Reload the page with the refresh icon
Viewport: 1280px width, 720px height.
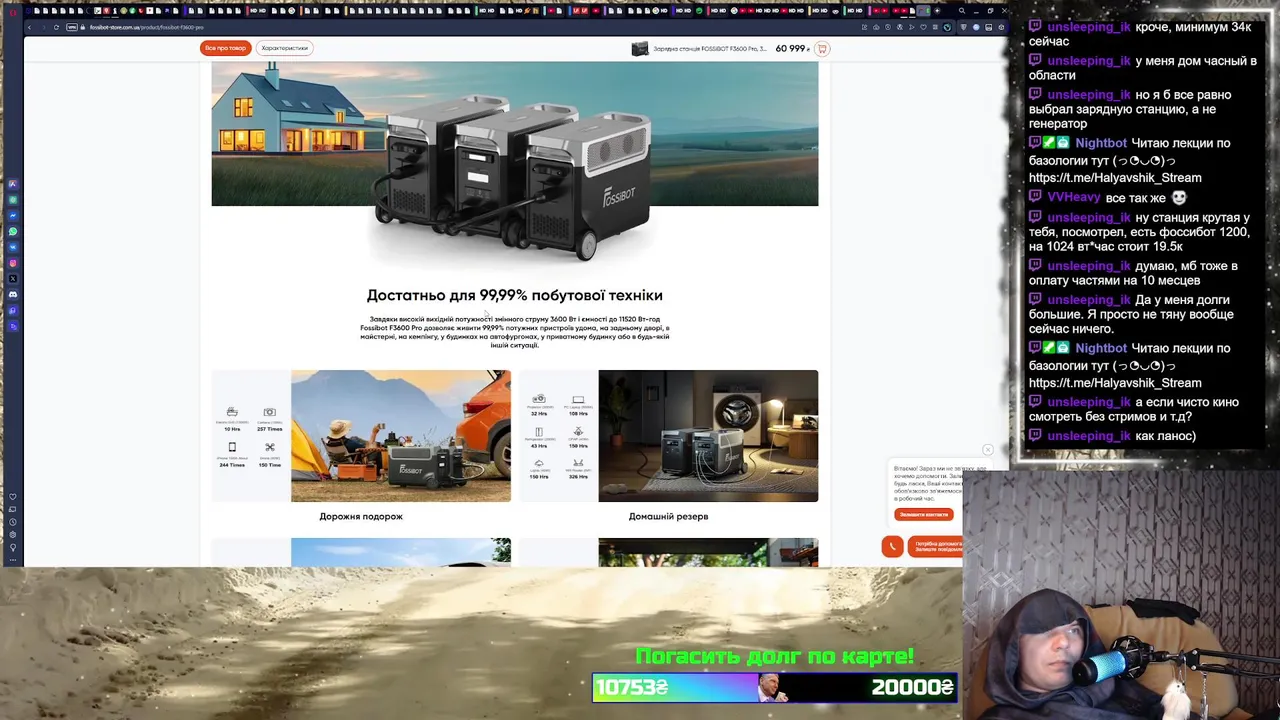56,27
